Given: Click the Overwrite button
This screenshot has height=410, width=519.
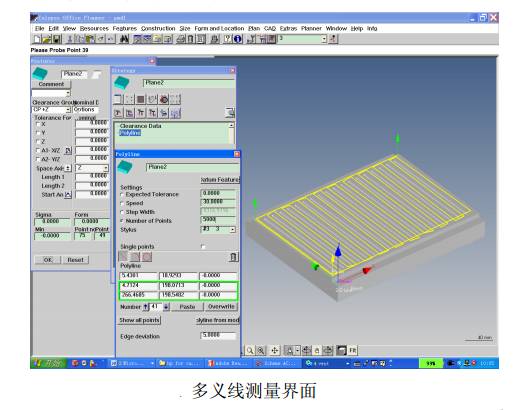Looking at the screenshot, I should 221,307.
